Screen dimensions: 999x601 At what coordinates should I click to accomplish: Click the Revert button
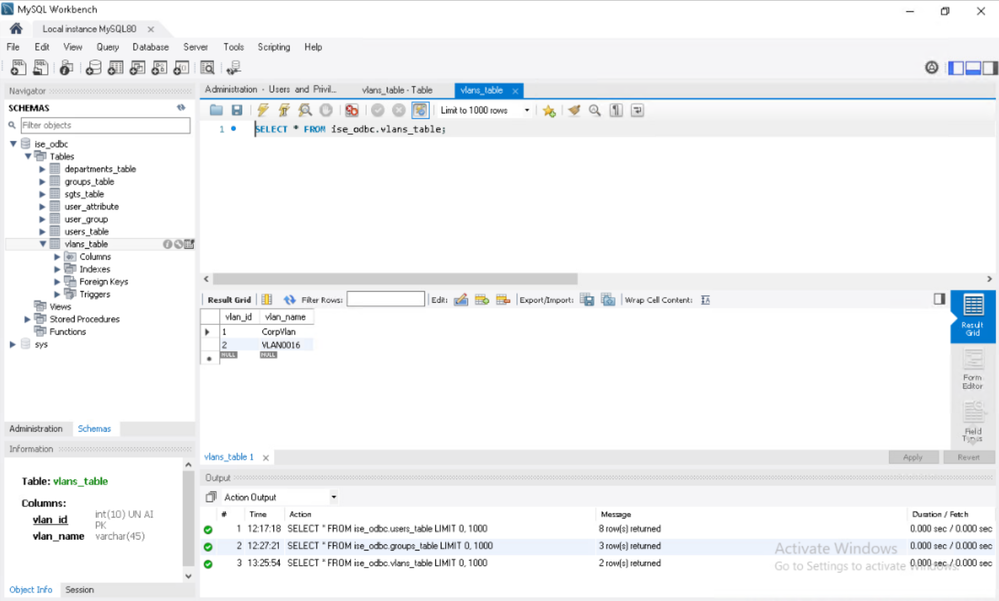point(968,457)
